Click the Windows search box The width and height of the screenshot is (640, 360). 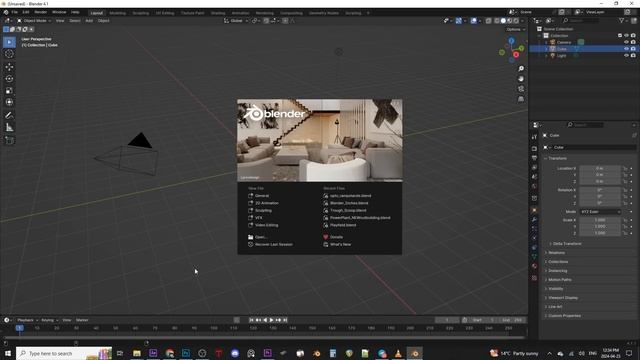64,353
